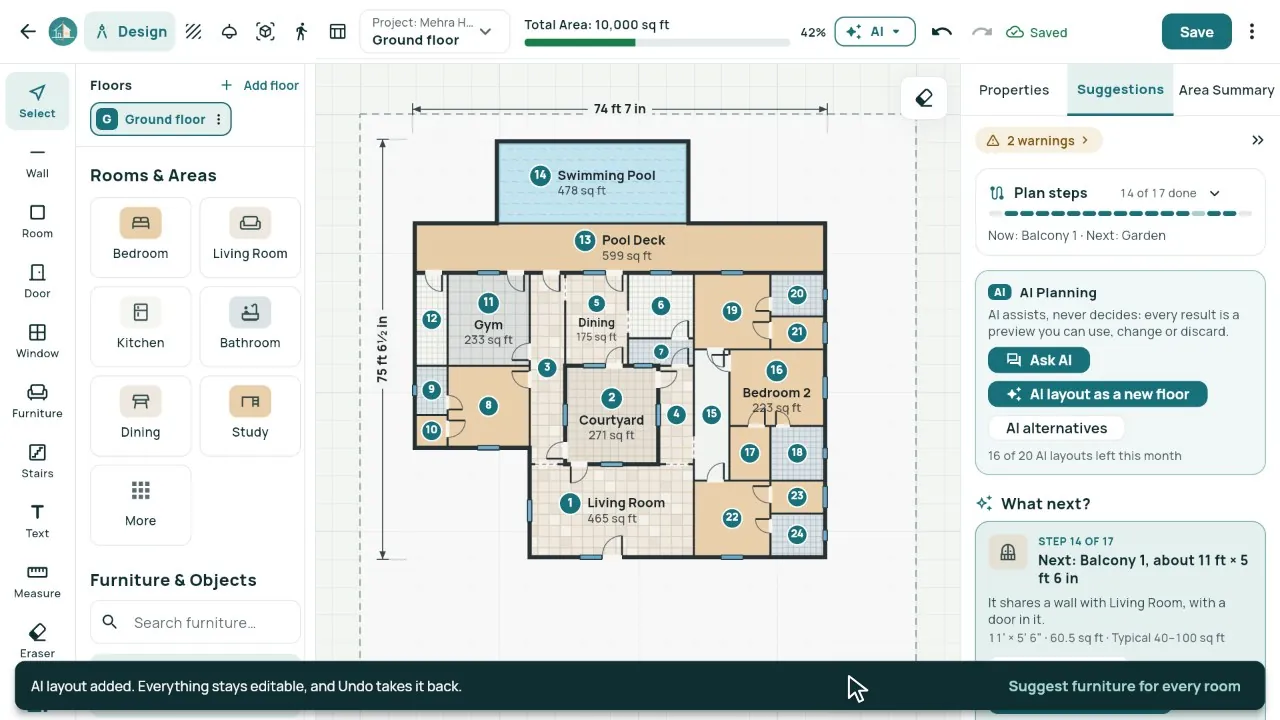Go back using the top-left arrow
This screenshot has width=1280, height=720.
coord(28,32)
